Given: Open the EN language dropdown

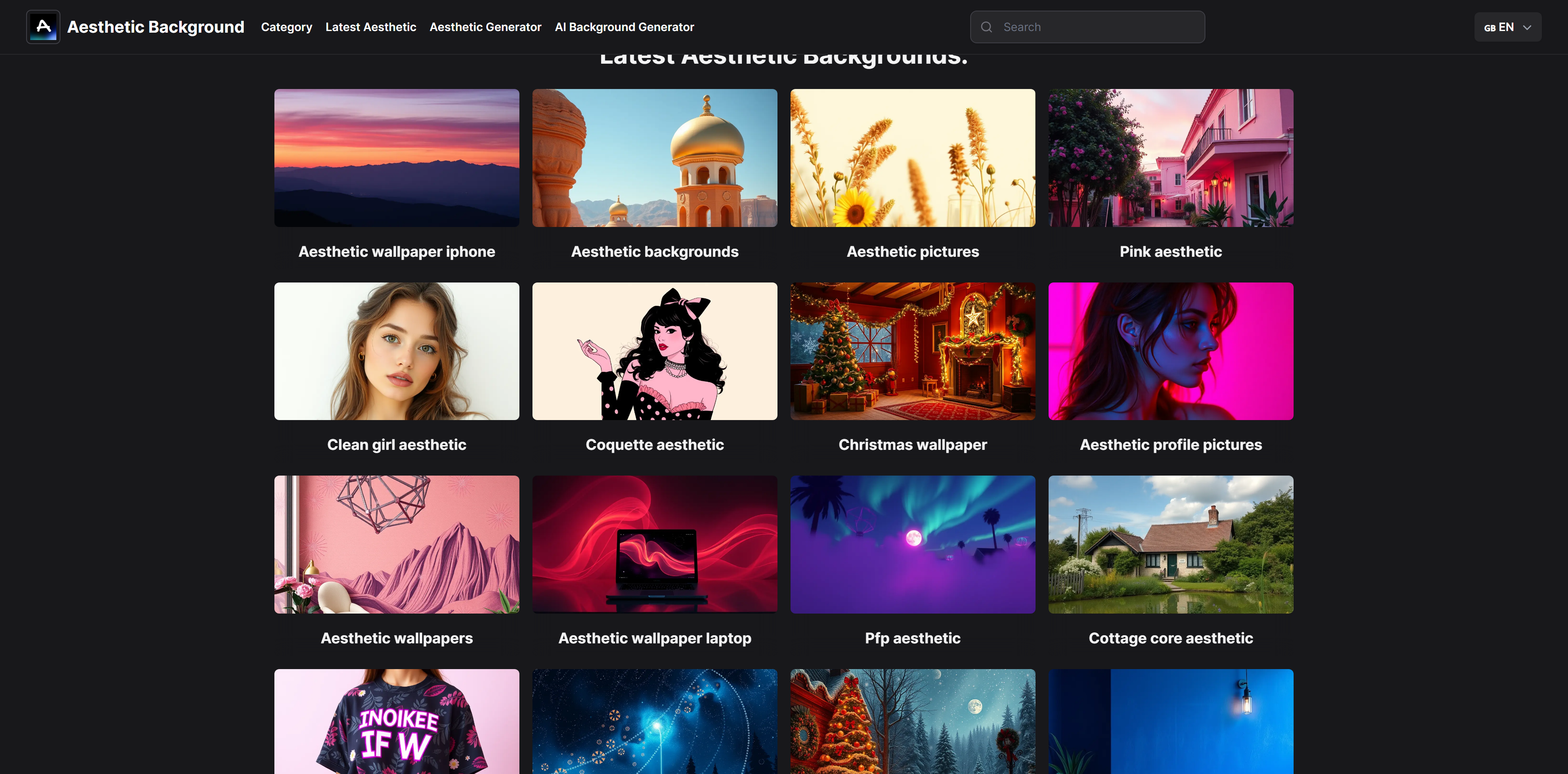Looking at the screenshot, I should [1507, 27].
